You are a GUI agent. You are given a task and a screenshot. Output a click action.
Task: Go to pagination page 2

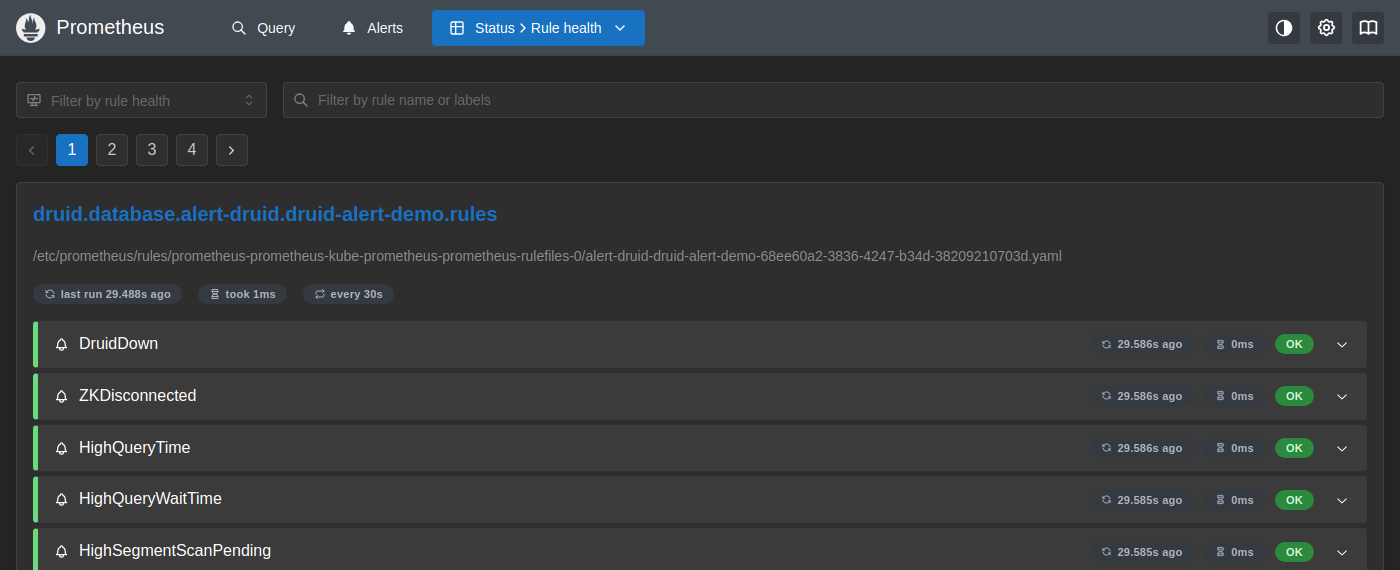[112, 150]
